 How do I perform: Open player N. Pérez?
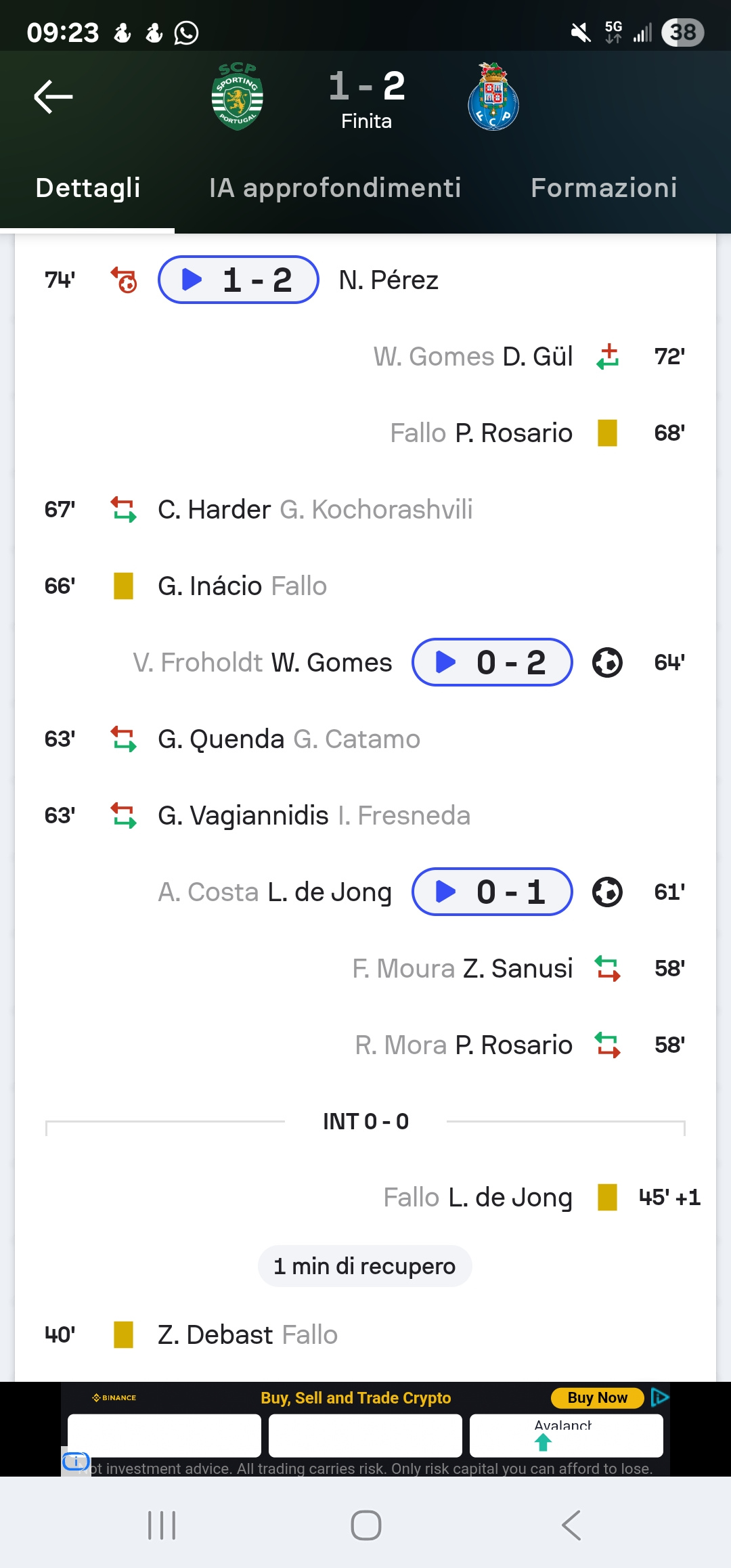coord(389,280)
